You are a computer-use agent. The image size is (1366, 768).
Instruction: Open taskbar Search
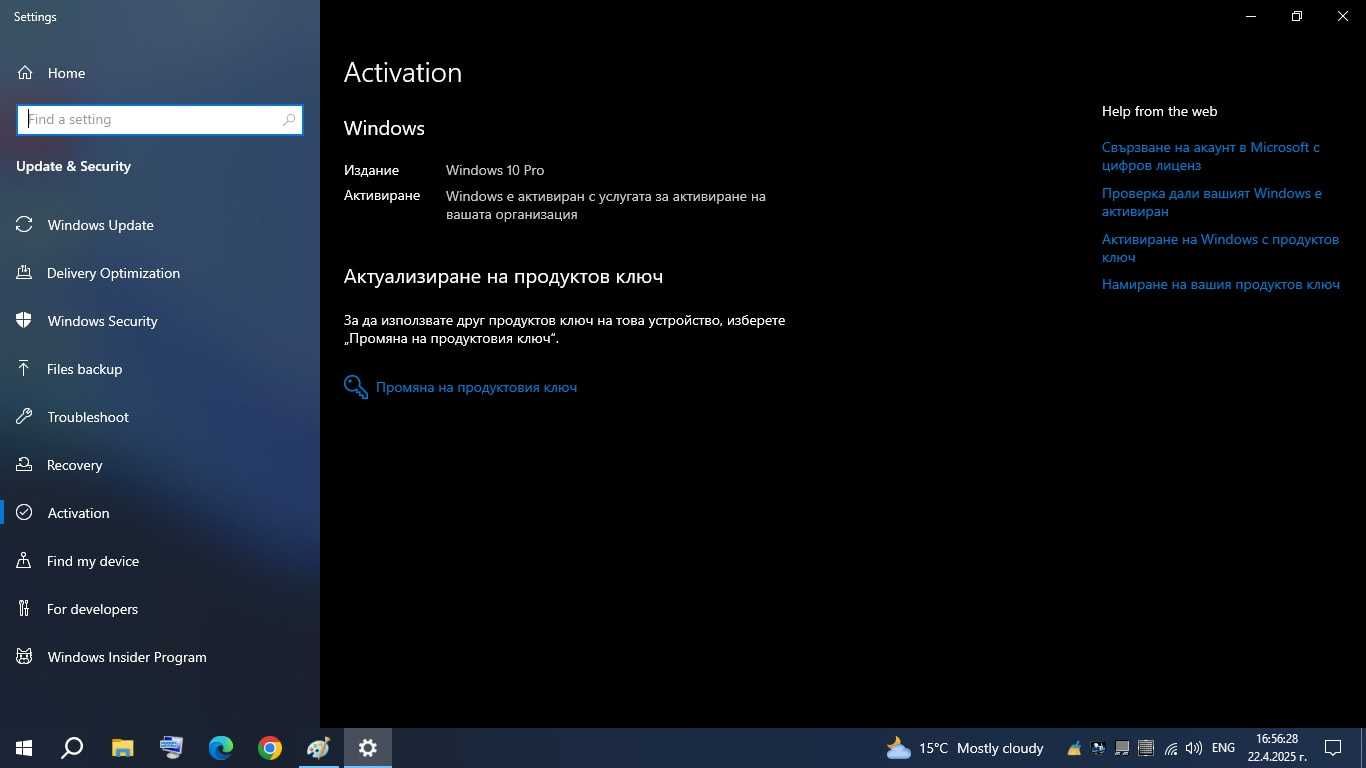[x=72, y=748]
